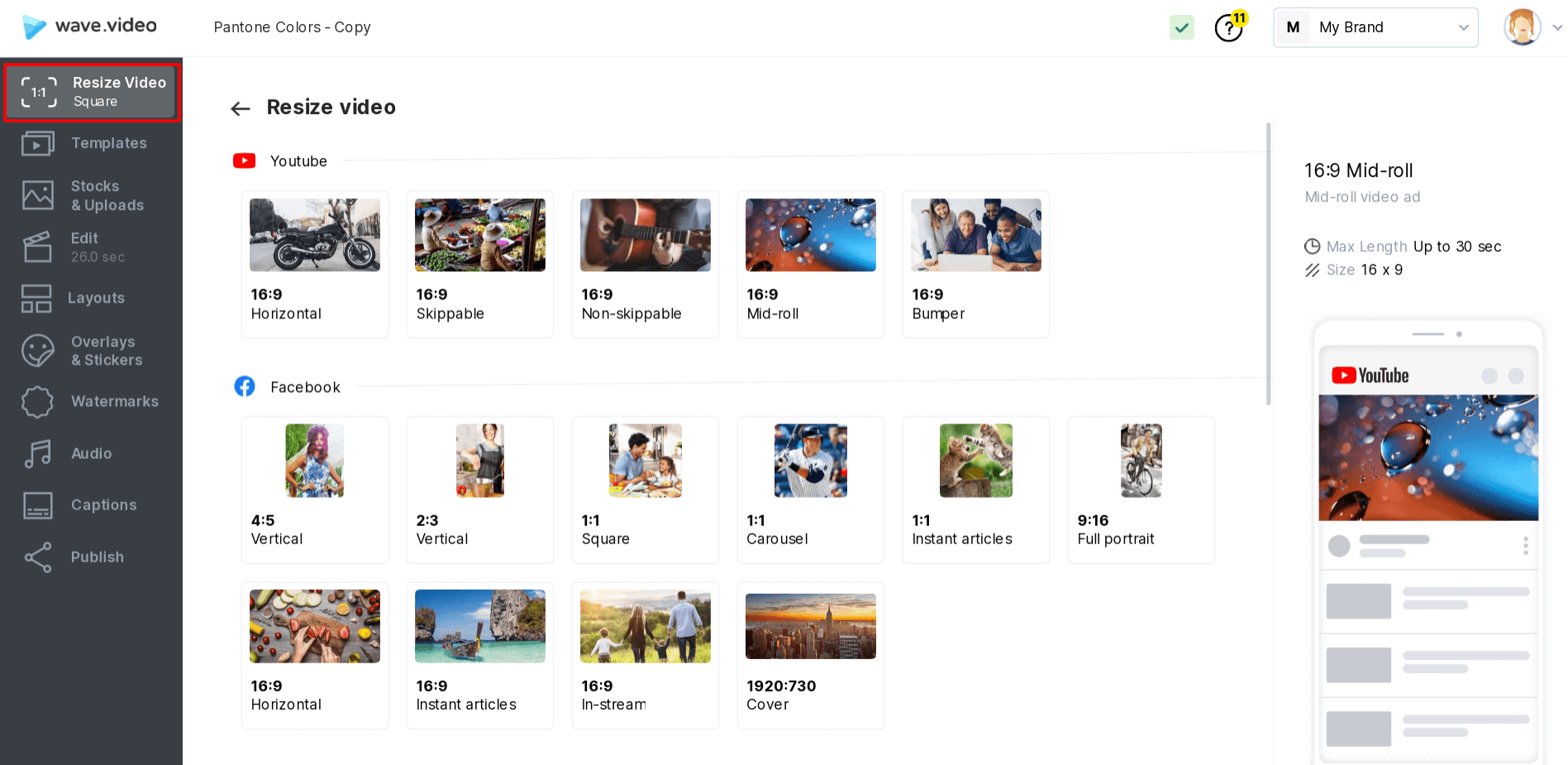Select the Templates menu item

(x=91, y=144)
